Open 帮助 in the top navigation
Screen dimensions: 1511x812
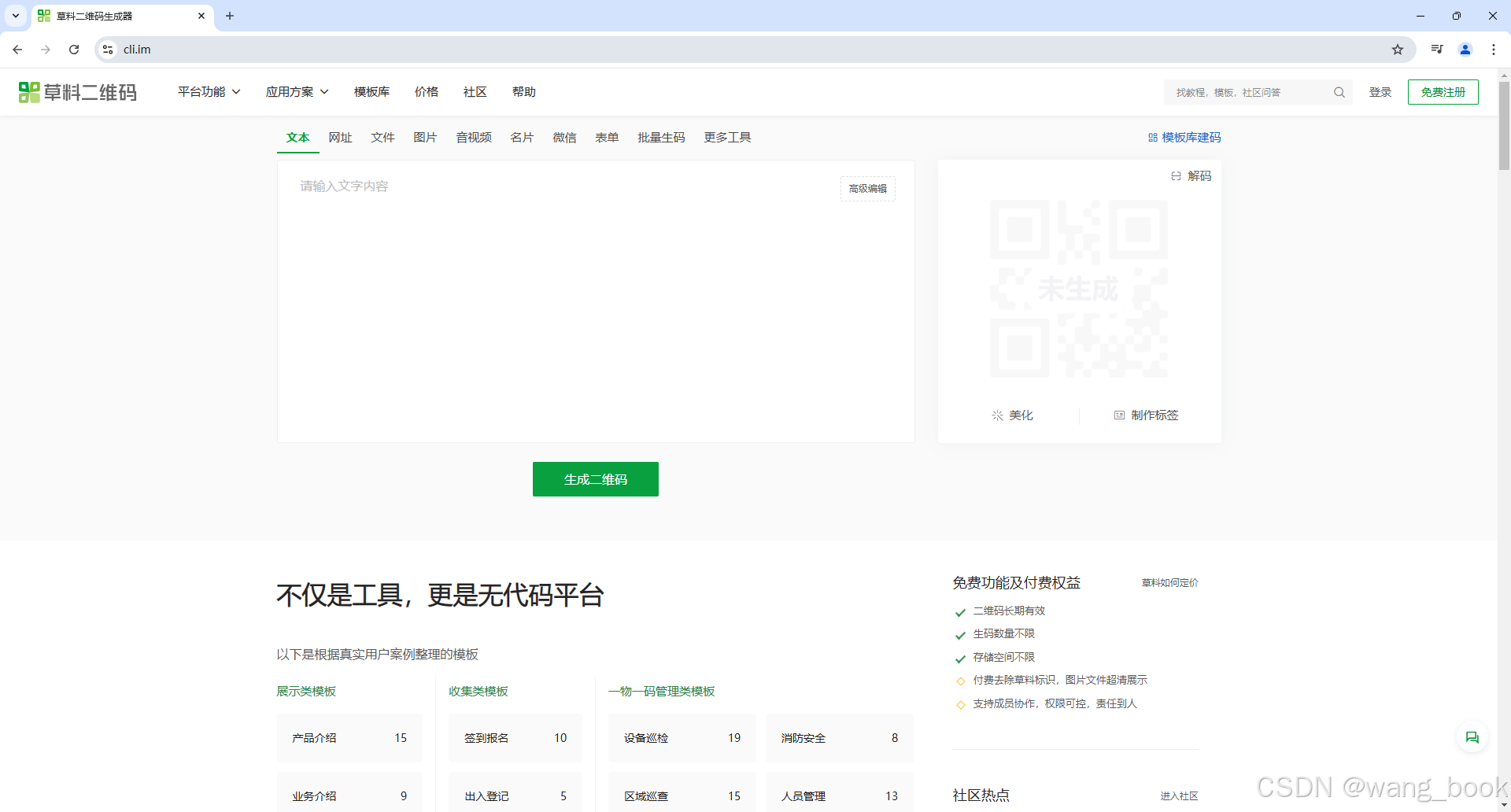[x=524, y=92]
